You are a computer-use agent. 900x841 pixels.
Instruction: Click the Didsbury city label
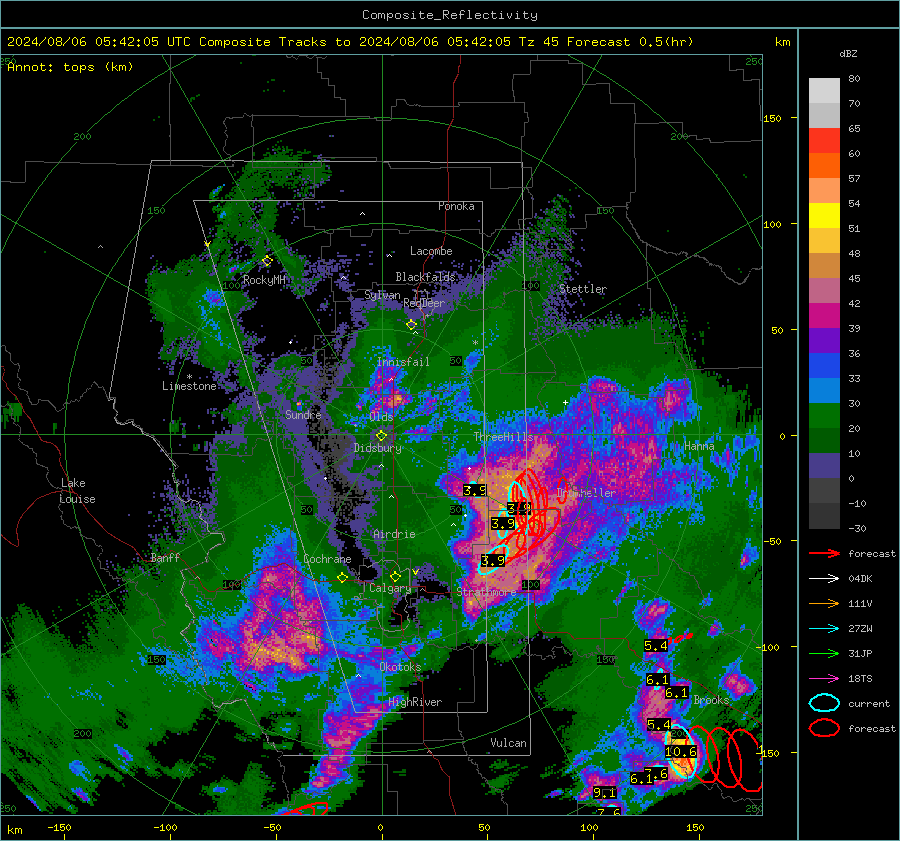point(378,448)
